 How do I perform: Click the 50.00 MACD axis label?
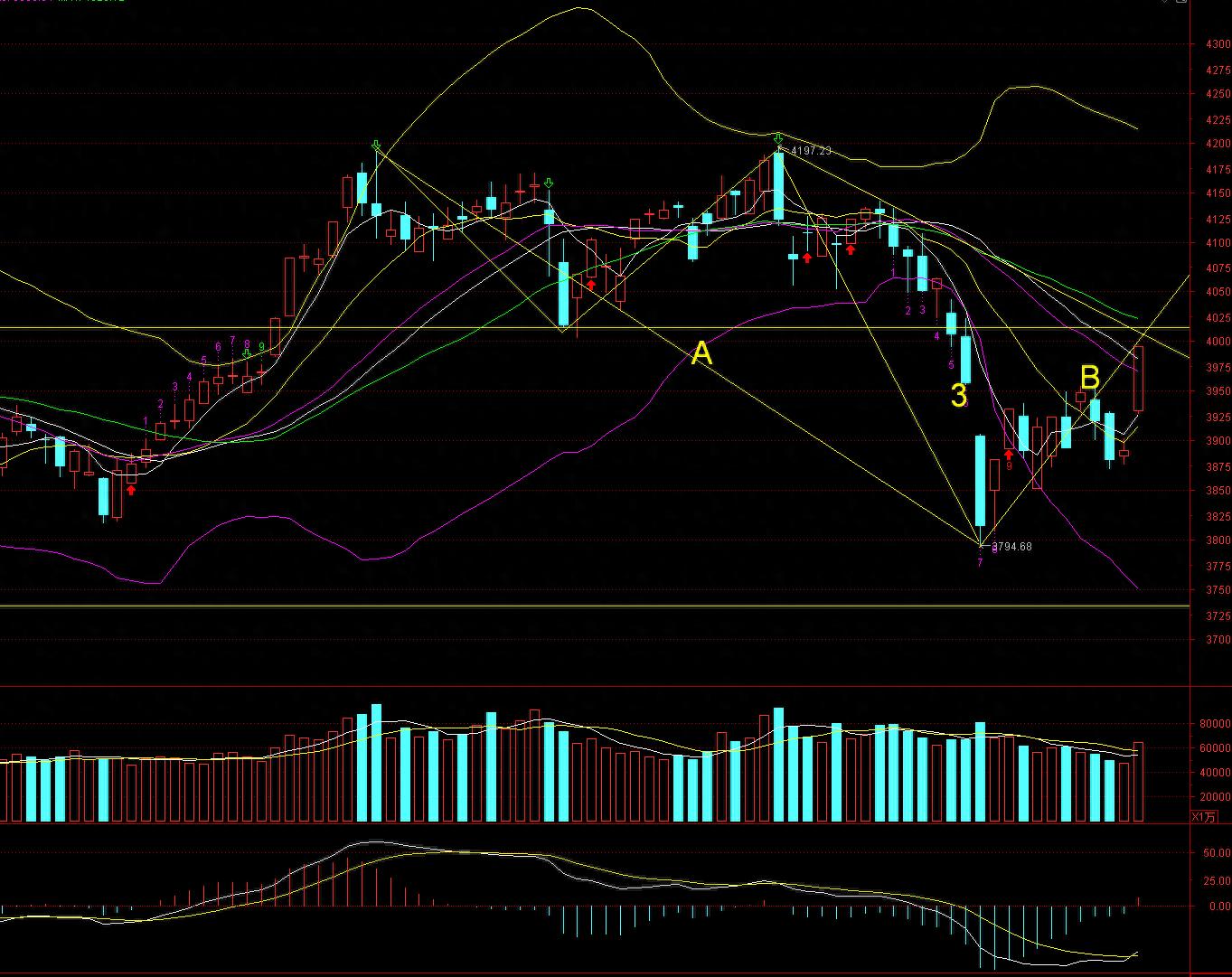[1217, 852]
